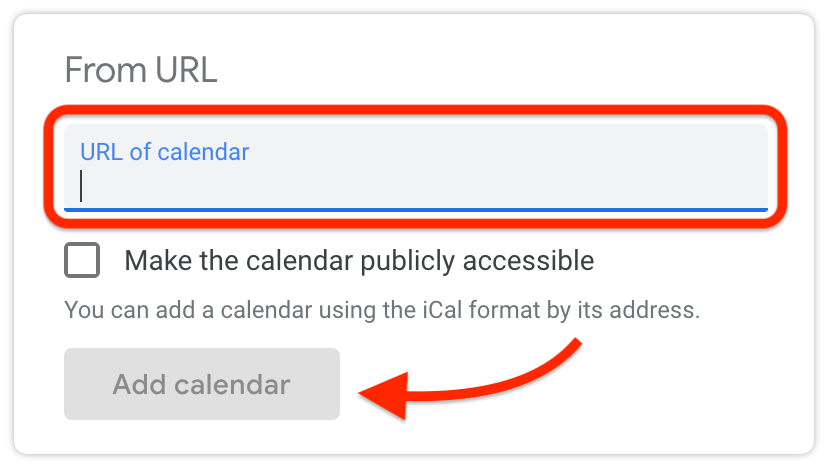828x468 pixels.
Task: Click the 'Make the calendar publicly accessible' label text
Action: click(359, 261)
